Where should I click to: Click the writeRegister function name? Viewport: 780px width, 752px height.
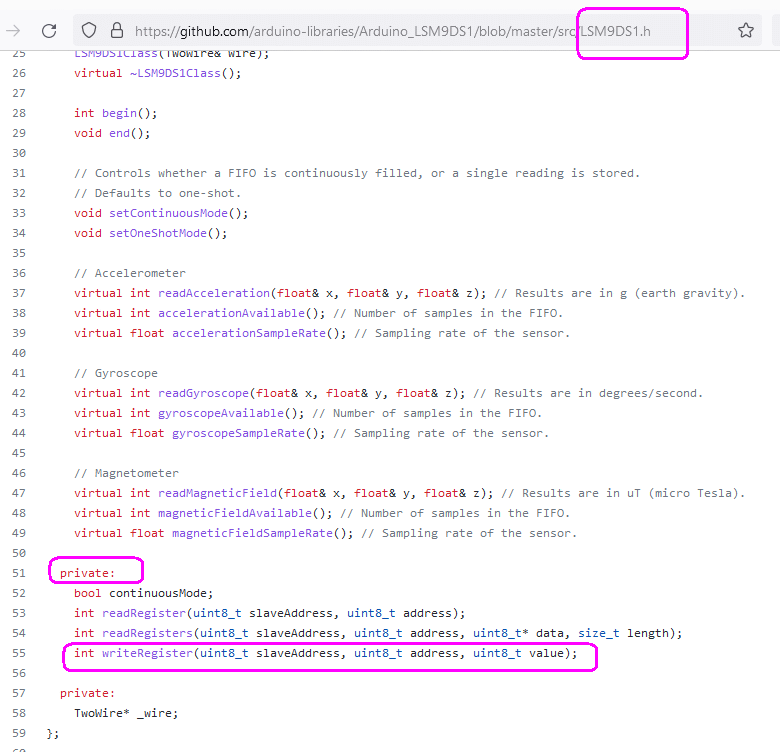click(x=147, y=653)
